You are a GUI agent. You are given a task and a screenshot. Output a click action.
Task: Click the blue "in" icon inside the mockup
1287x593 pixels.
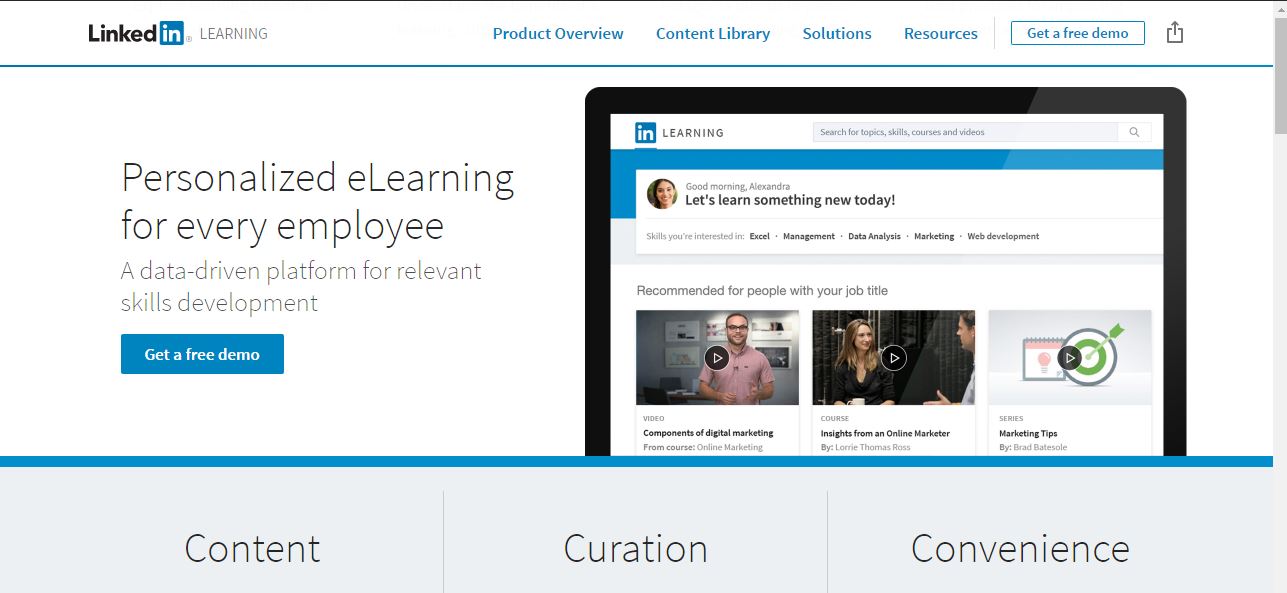[x=644, y=132]
